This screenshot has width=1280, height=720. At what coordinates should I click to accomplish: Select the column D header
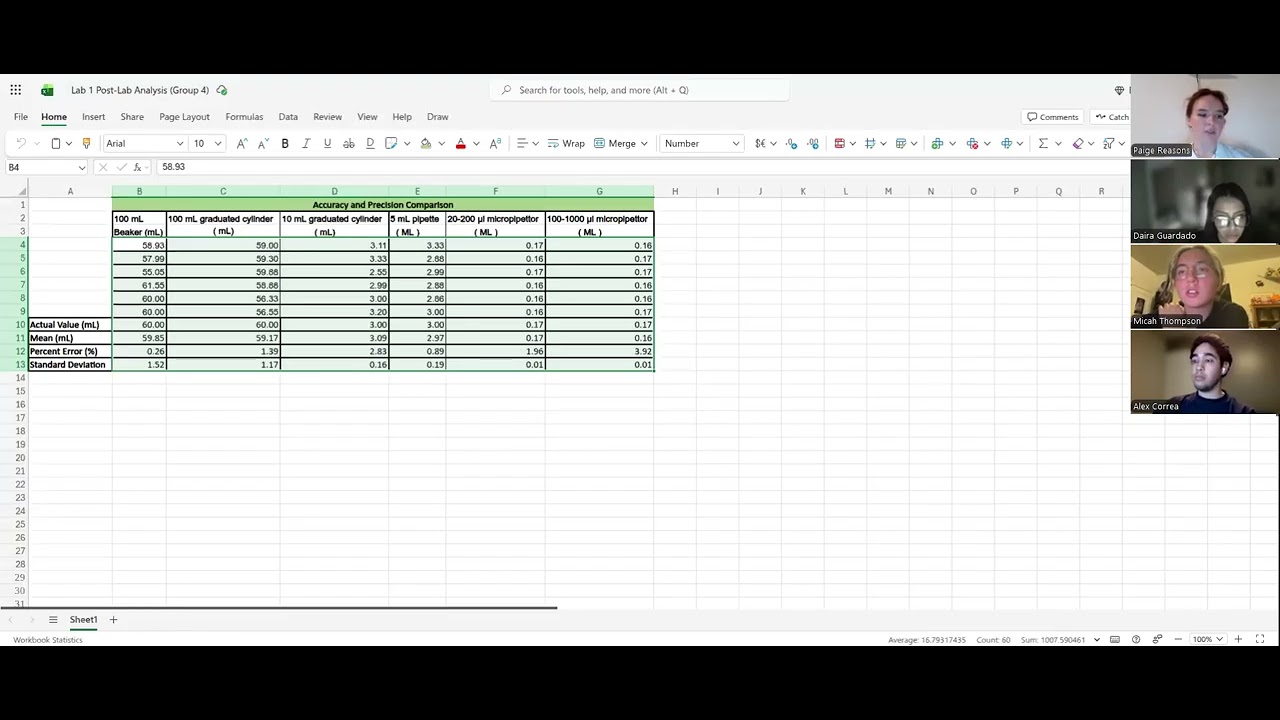(x=334, y=191)
